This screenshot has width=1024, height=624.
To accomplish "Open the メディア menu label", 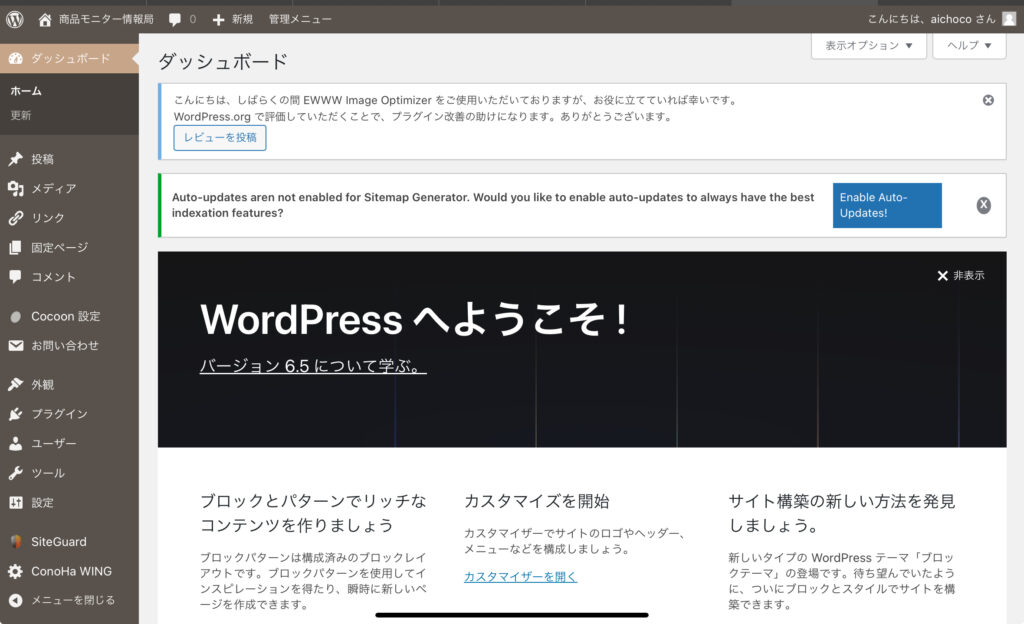I will pyautogui.click(x=54, y=189).
